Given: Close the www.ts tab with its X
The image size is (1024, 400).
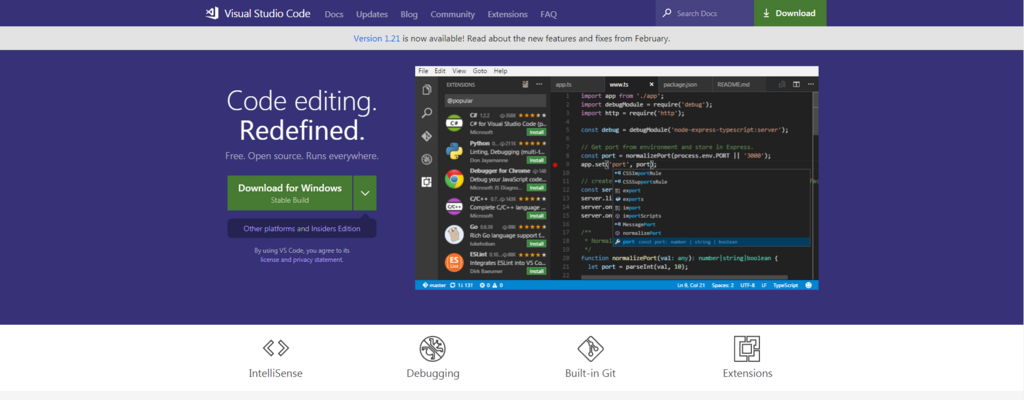Looking at the screenshot, I should (x=651, y=84).
